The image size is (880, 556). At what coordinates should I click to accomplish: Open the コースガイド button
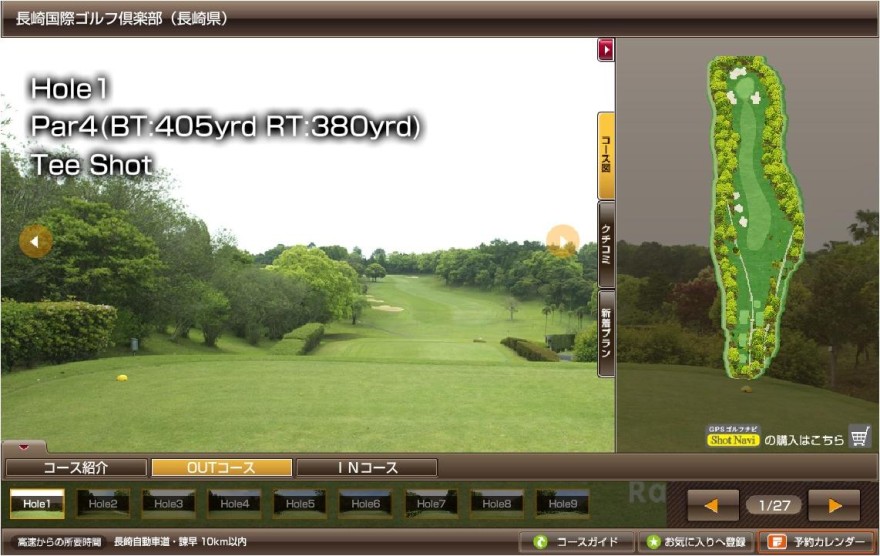pos(576,542)
